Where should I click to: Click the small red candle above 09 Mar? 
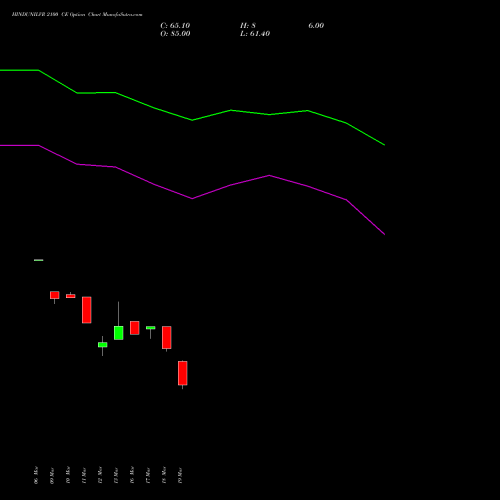coord(55,295)
